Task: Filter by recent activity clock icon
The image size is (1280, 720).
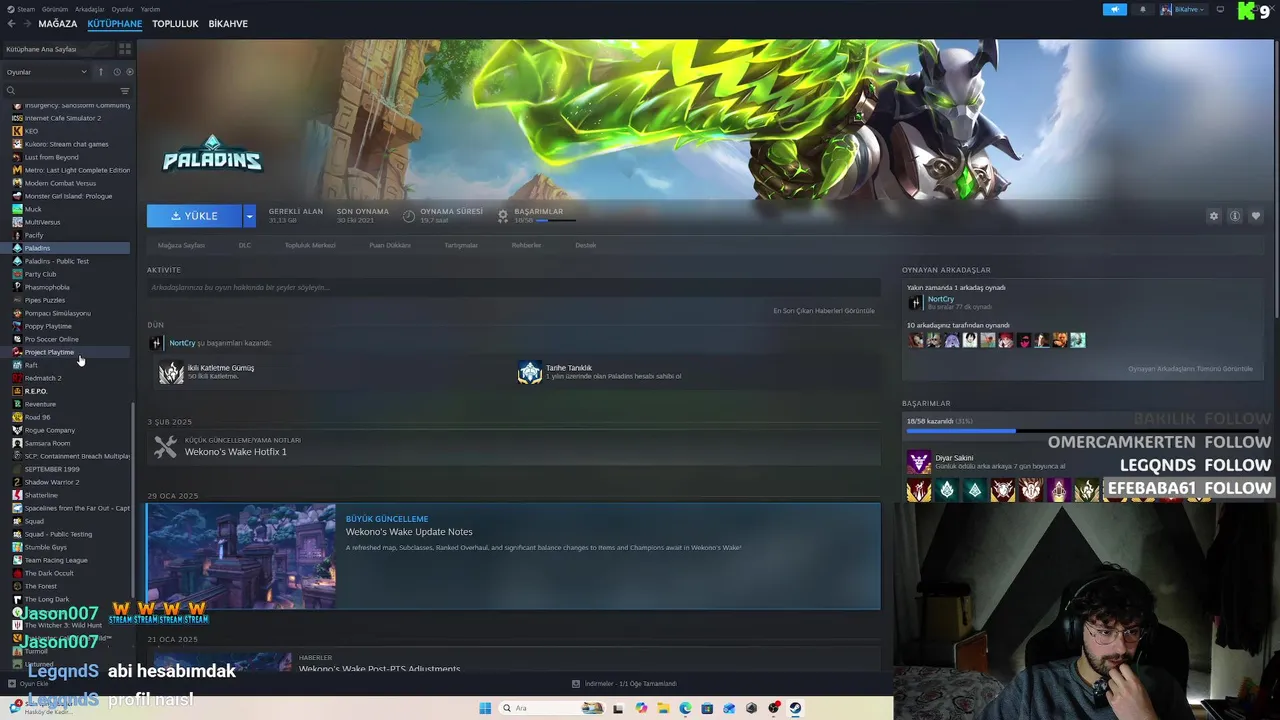Action: pyautogui.click(x=116, y=72)
